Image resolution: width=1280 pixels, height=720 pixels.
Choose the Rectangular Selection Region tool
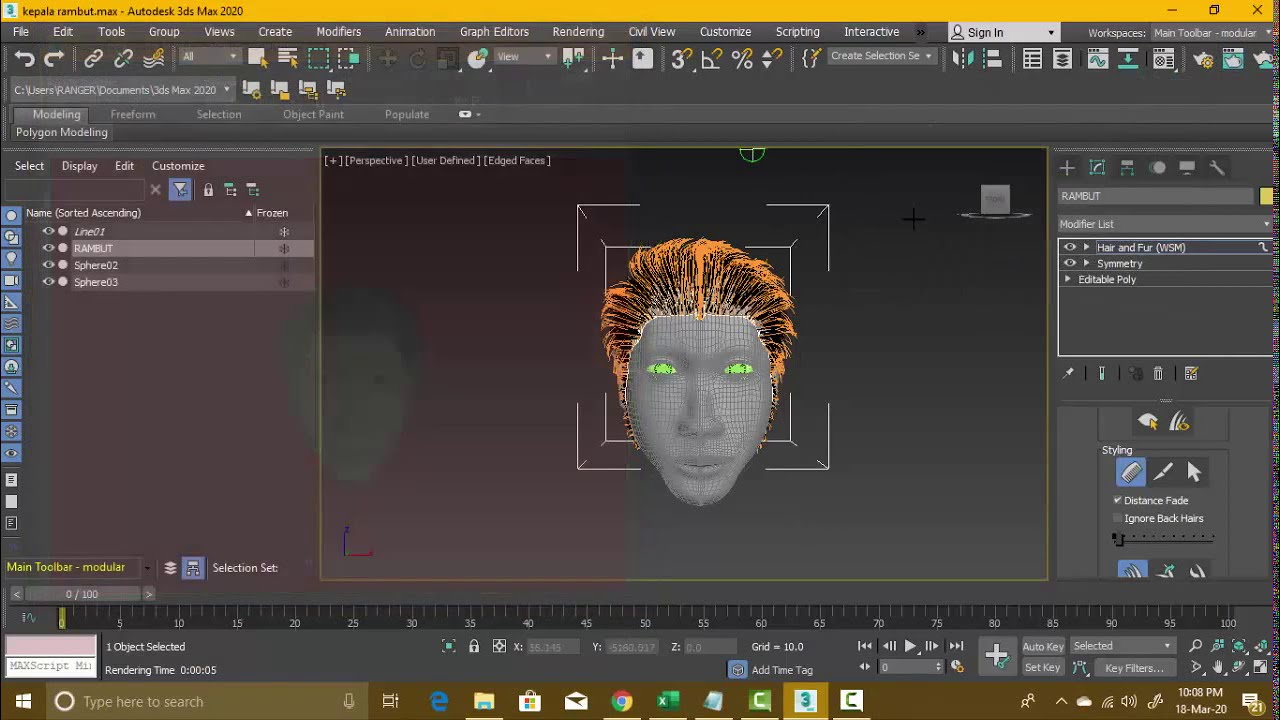click(x=318, y=58)
